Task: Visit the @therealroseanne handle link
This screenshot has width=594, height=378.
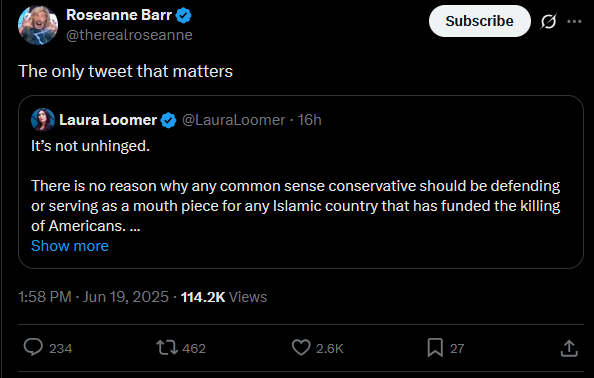Action: click(129, 35)
